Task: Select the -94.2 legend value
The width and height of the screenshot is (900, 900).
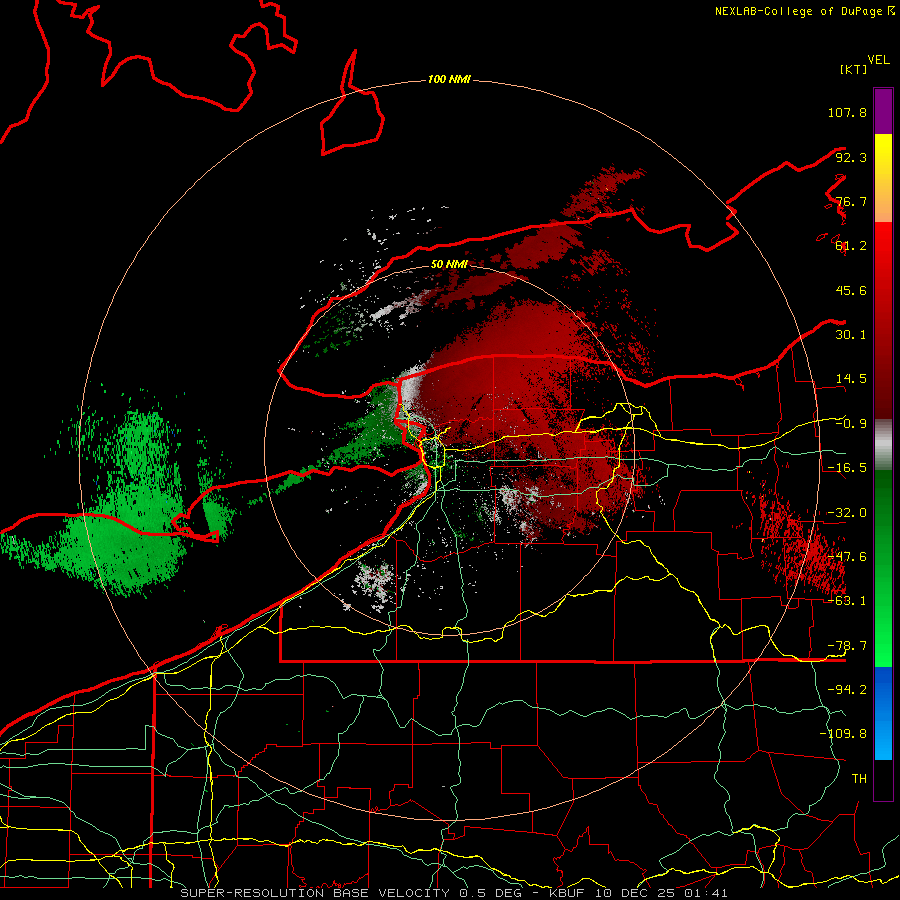Action: 847,690
